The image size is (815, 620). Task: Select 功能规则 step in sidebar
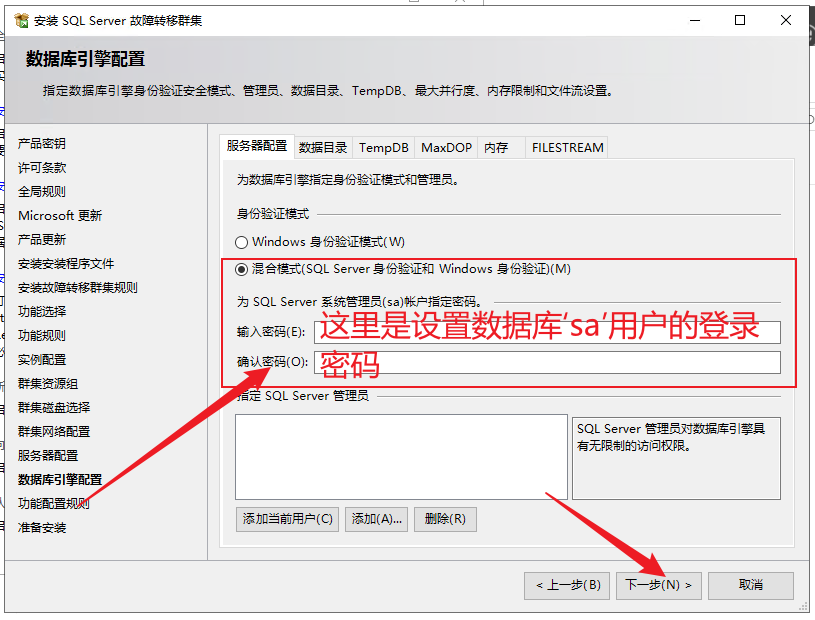pos(42,335)
